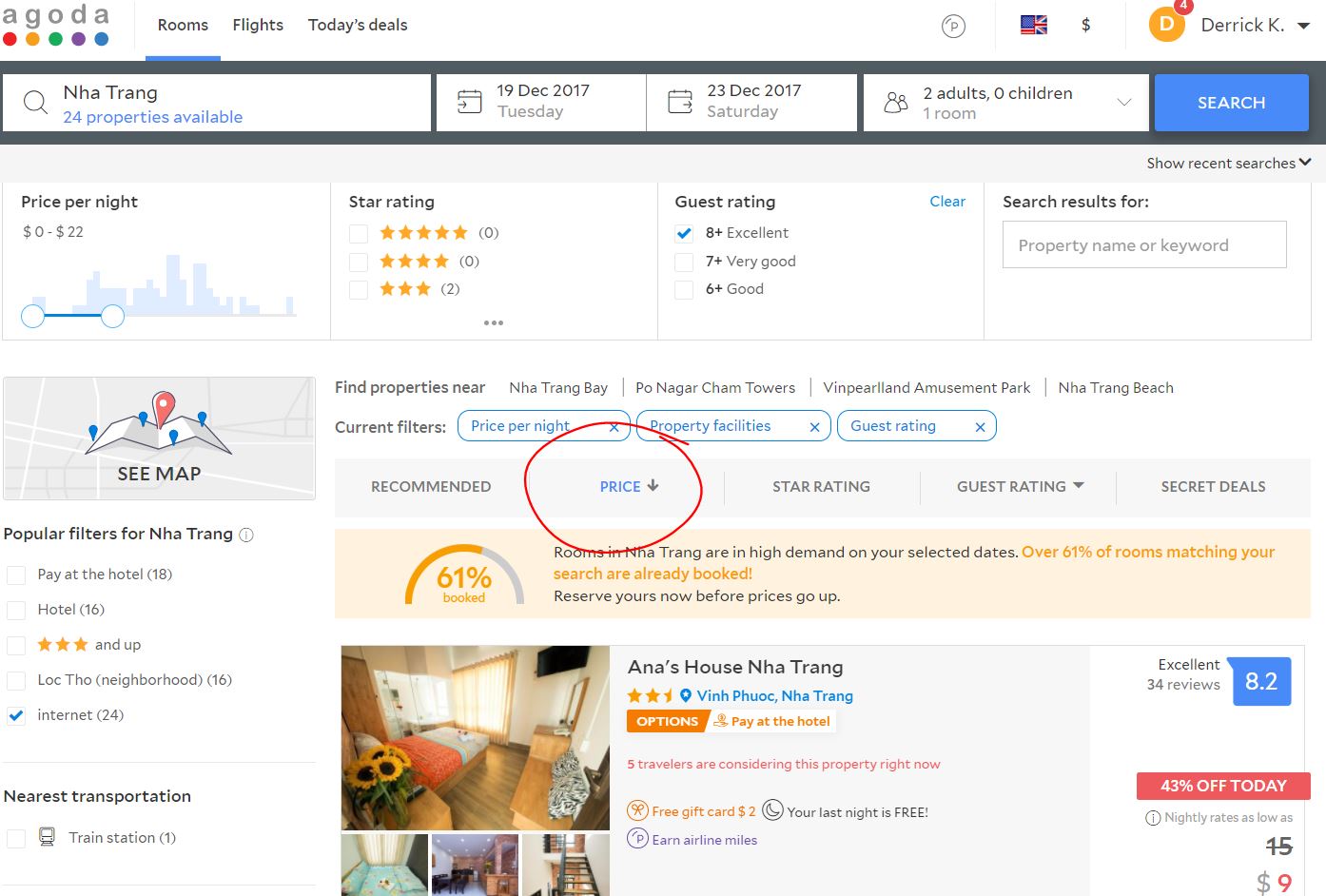Expand guests and rooms dropdown
The height and width of the screenshot is (896, 1326).
point(1123,102)
